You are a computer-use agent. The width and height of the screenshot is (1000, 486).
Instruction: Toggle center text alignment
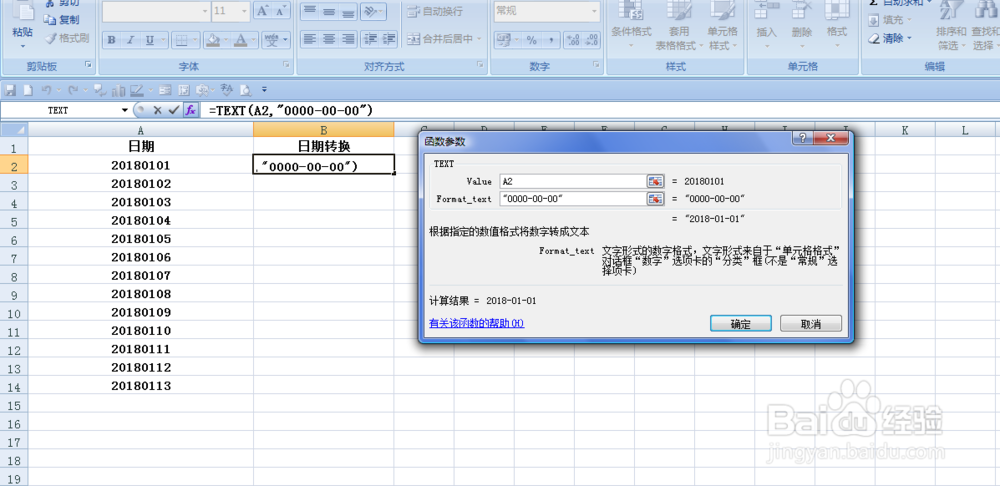tap(329, 40)
